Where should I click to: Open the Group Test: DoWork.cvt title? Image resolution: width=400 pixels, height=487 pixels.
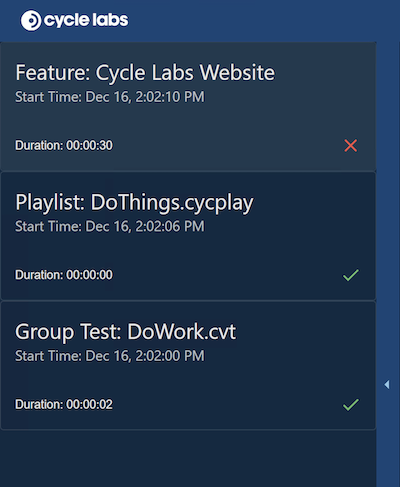pyautogui.click(x=126, y=332)
